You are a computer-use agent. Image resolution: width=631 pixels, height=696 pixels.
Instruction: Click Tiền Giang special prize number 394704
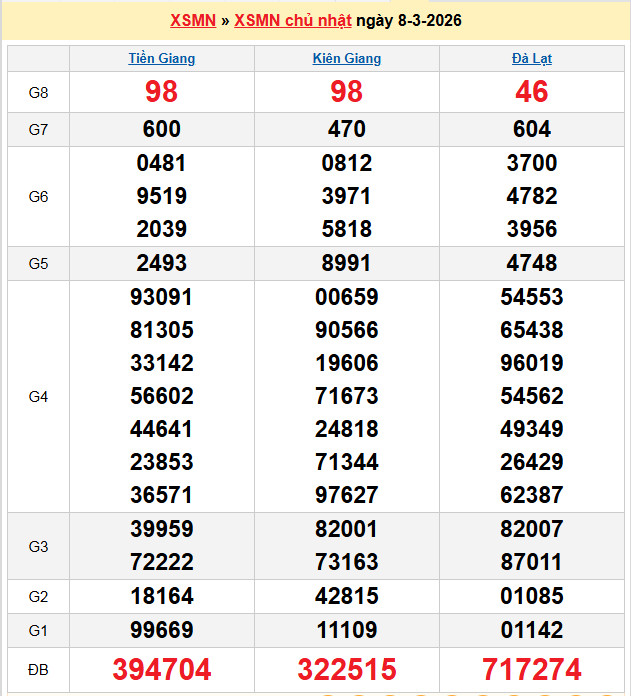[x=162, y=669]
